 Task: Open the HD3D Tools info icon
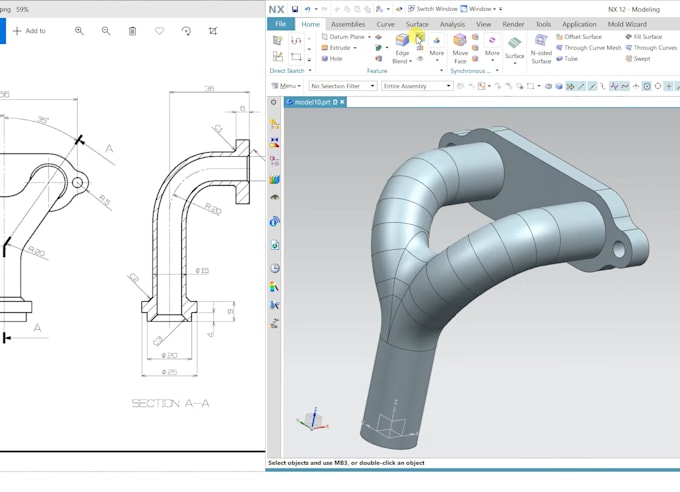[274, 222]
